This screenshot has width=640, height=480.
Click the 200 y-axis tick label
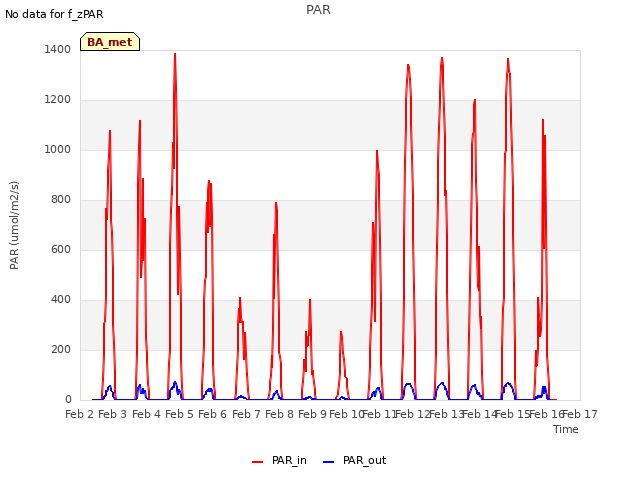[x=61, y=349]
